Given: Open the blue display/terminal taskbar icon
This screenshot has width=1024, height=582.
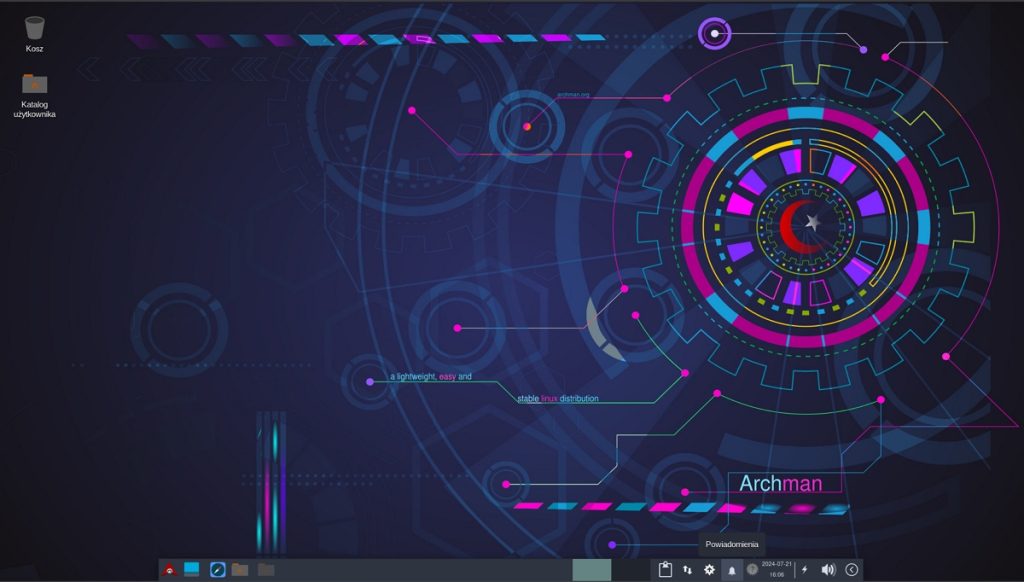Looking at the screenshot, I should [x=190, y=570].
